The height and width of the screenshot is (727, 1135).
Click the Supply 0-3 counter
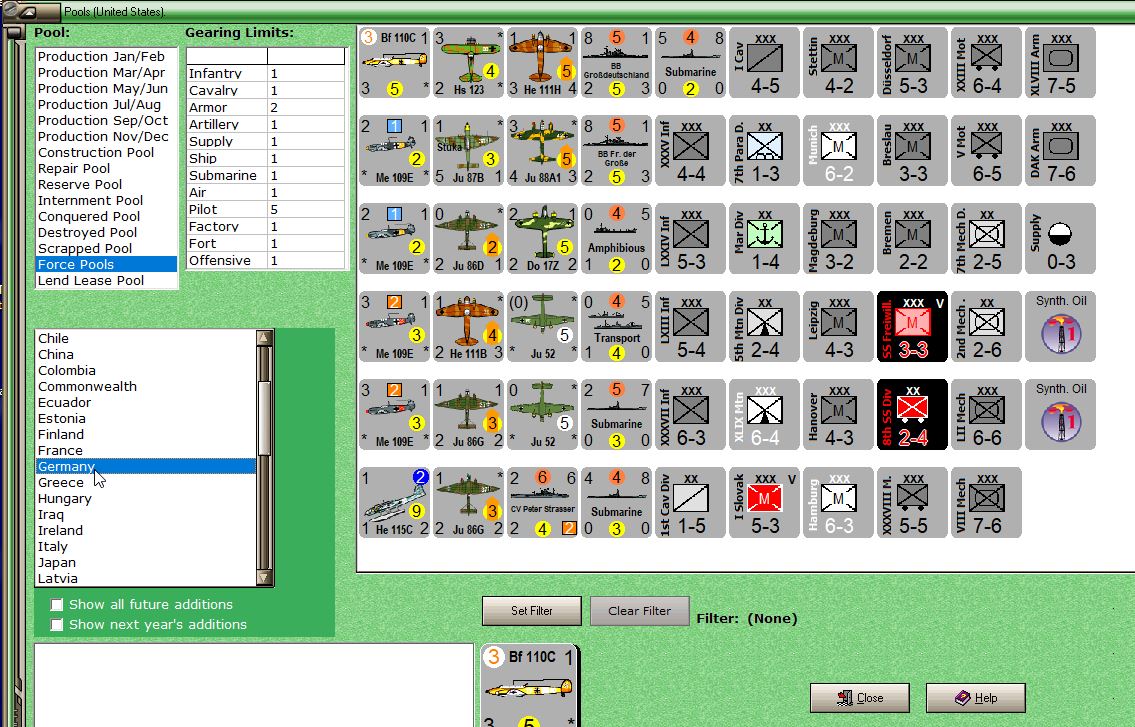(1060, 239)
